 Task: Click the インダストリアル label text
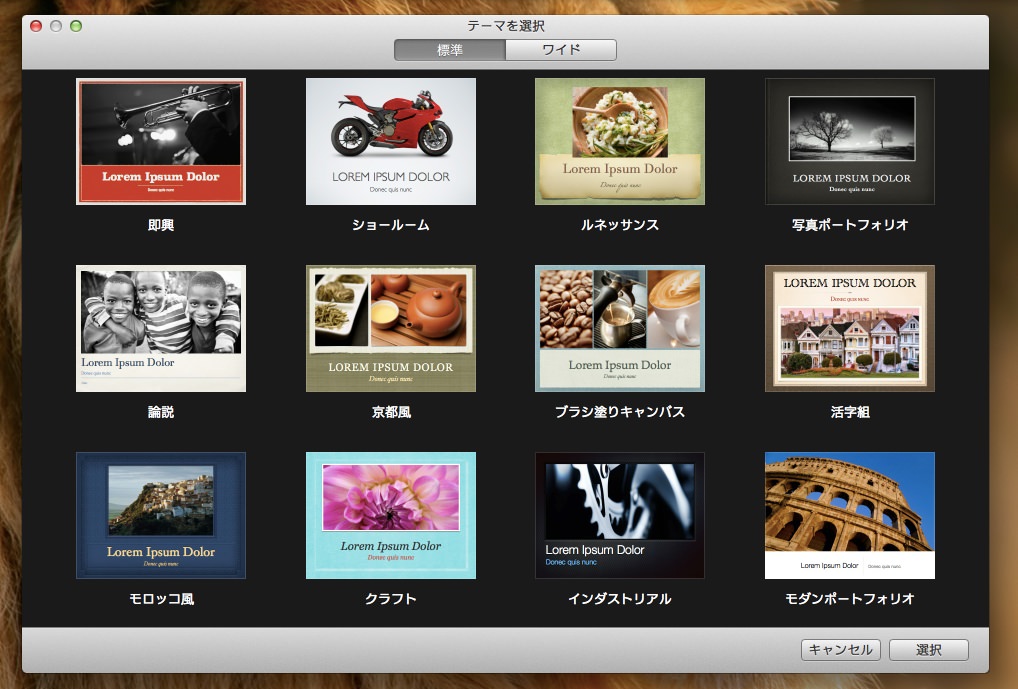pyautogui.click(x=619, y=599)
